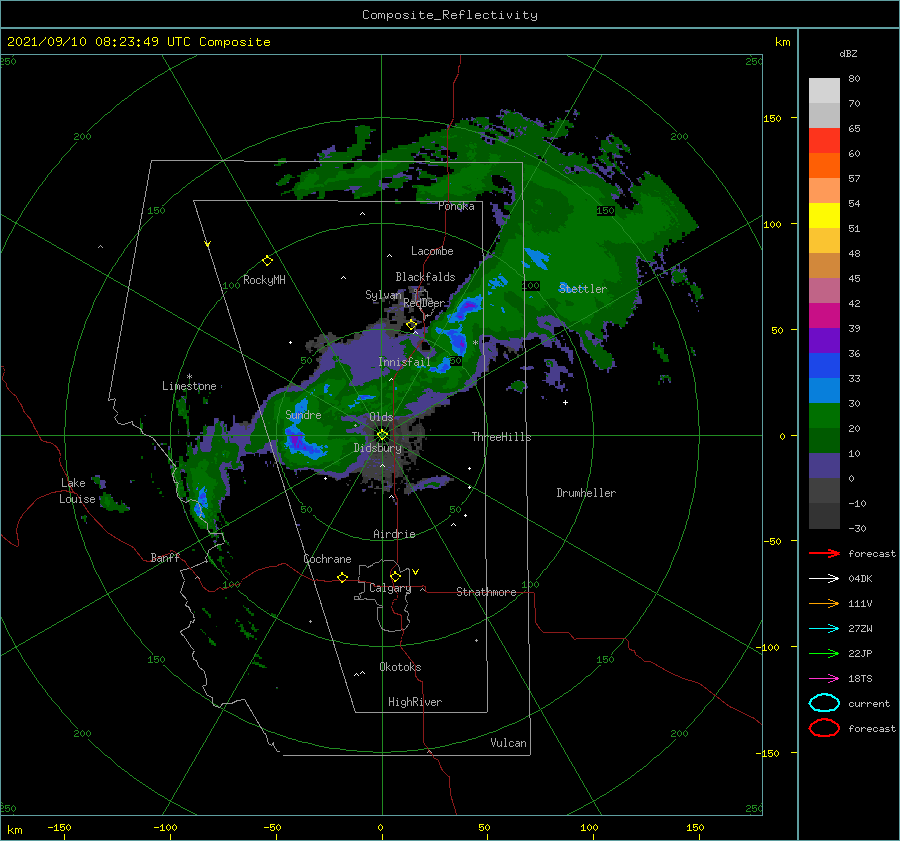Click the yellow diamond marker at Red Deer
Image resolution: width=900 pixels, height=841 pixels.
pyautogui.click(x=411, y=325)
